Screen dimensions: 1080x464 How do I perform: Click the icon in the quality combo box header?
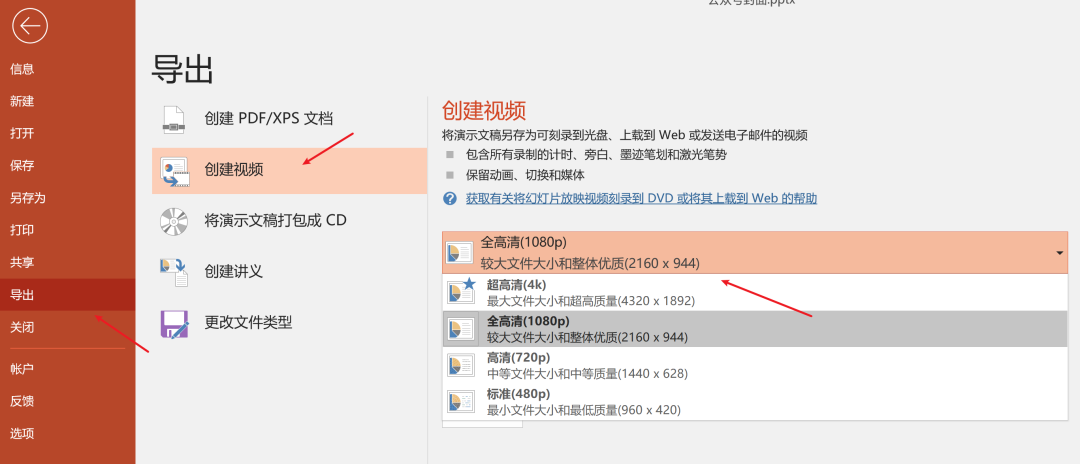click(459, 252)
